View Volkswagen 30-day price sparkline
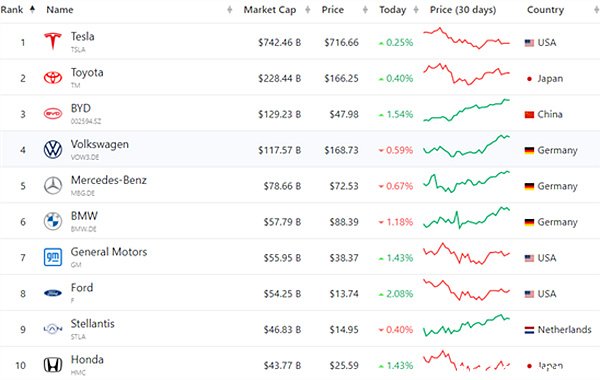Screen dimensions: 600x380 pyautogui.click(x=466, y=146)
